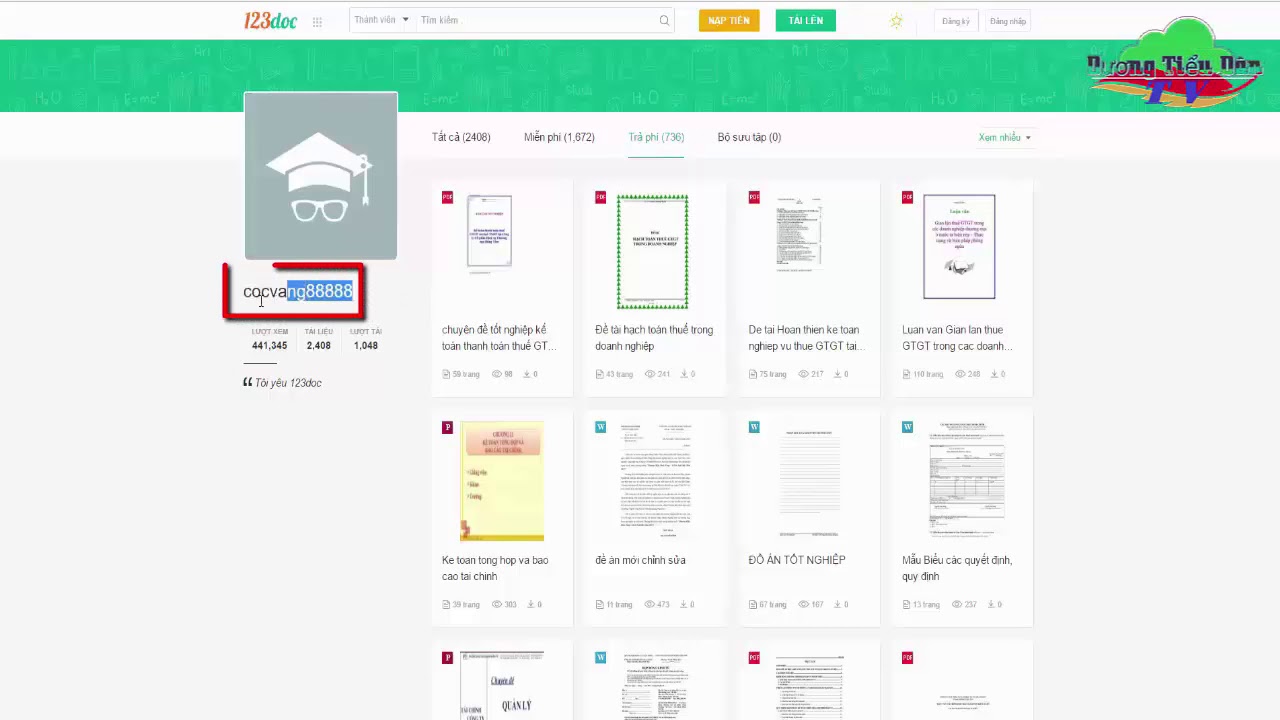Click title chuyên đề tốt nghiệp kế toán
Screen dimensions: 1280x720
pos(498,338)
